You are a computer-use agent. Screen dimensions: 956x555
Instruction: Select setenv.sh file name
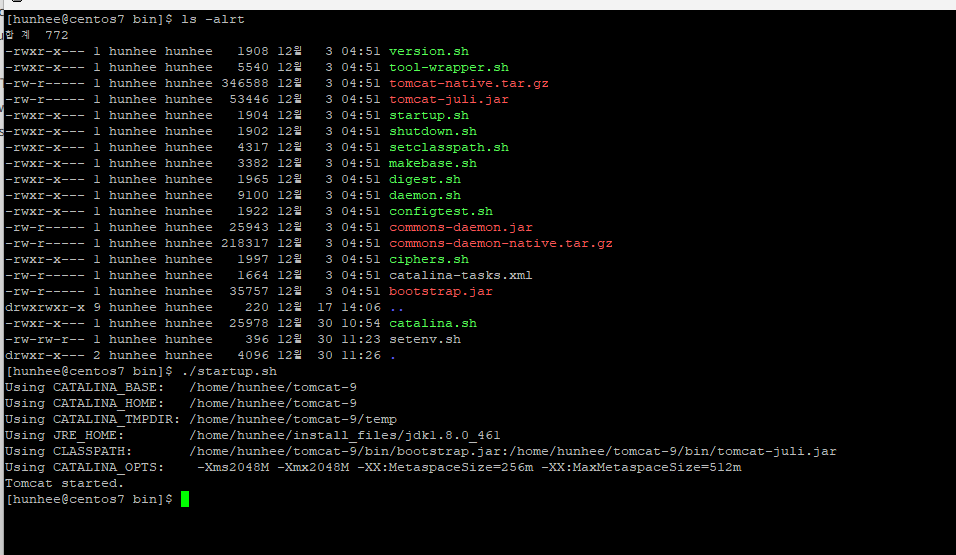click(425, 339)
